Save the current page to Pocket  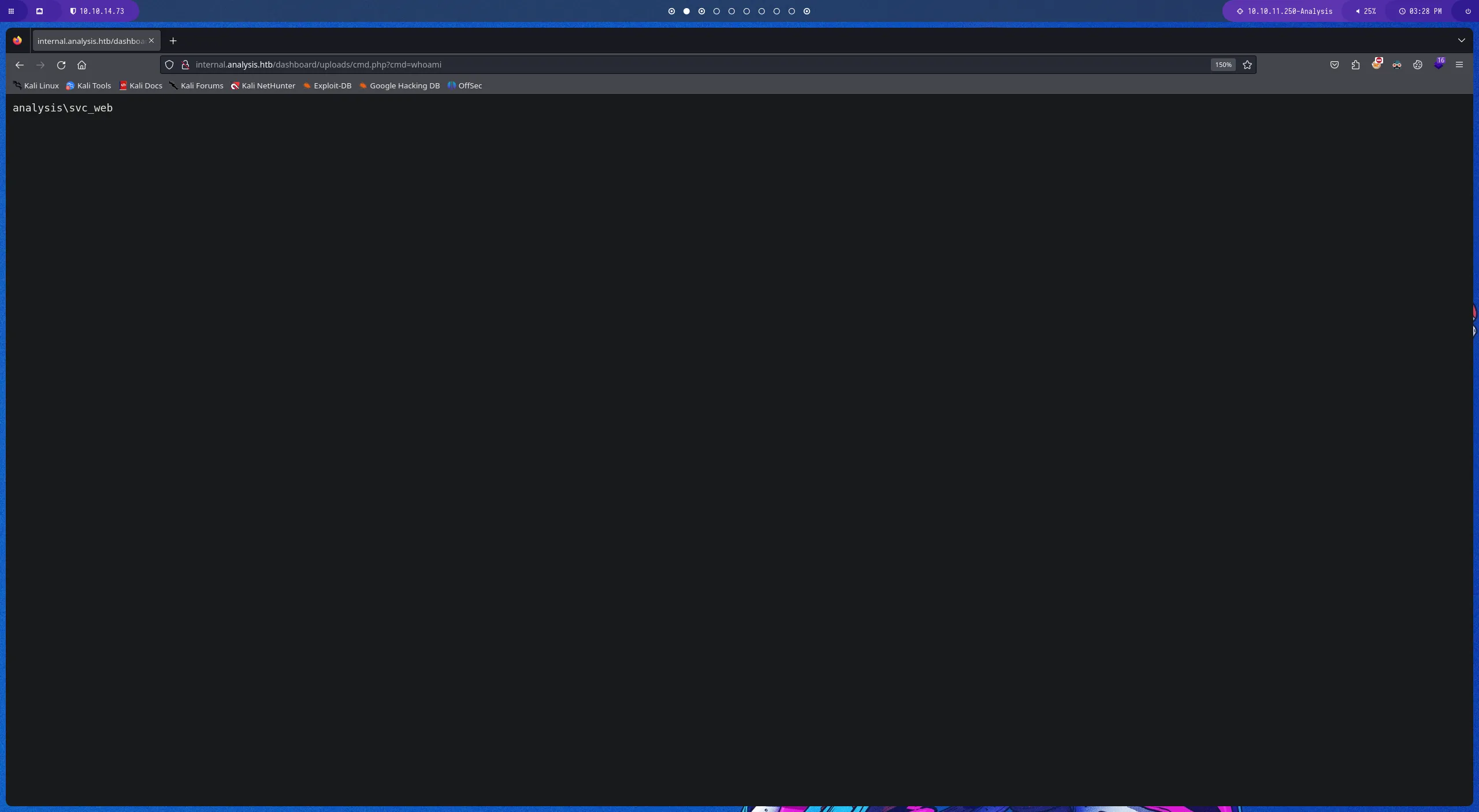click(x=1334, y=65)
